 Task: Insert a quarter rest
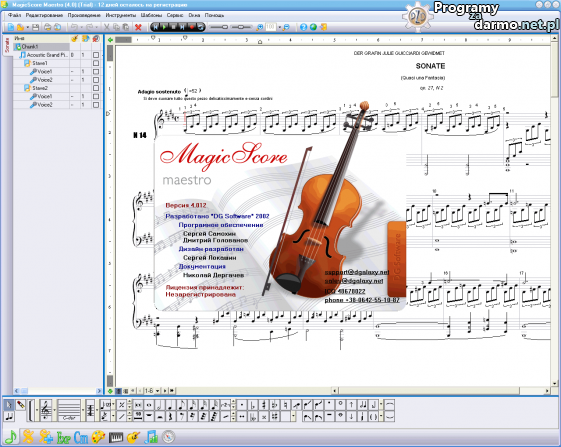pos(171,416)
